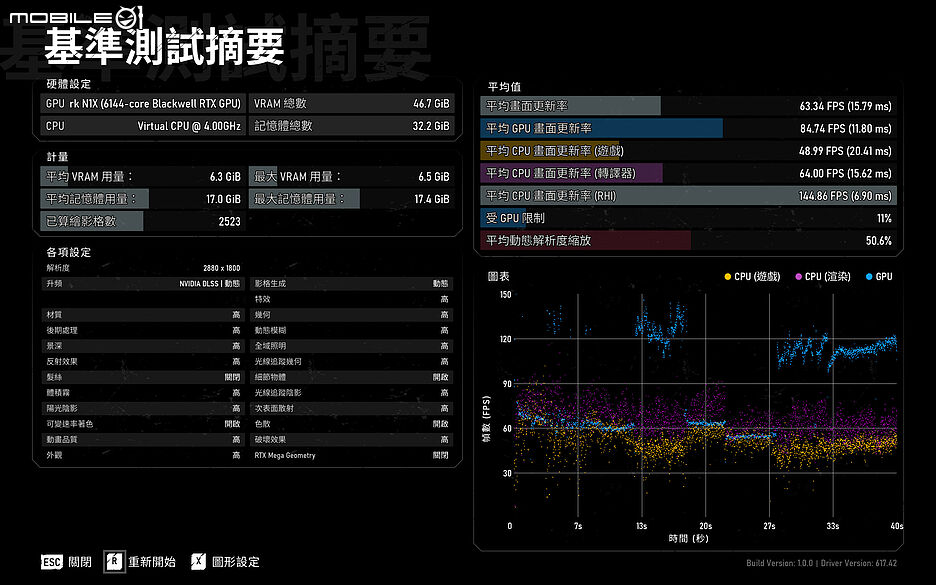Click the VRAM 總數 46.7 GiB row
Image resolution: width=936 pixels, height=585 pixels.
[x=352, y=103]
